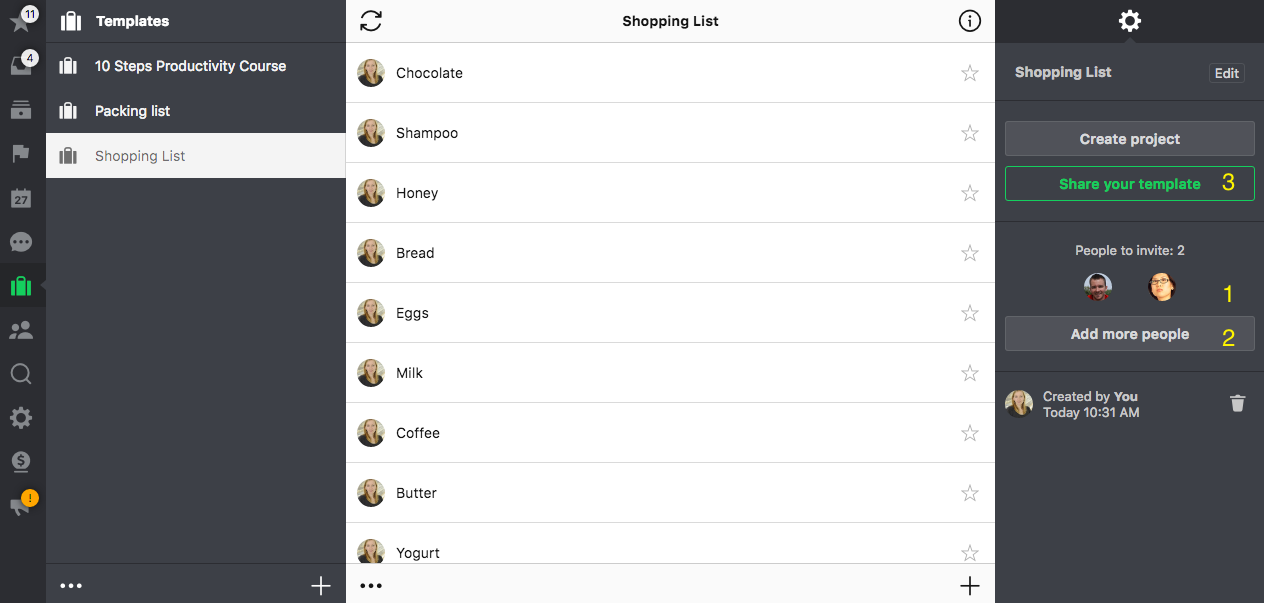Open the calendar icon showing 27
The image size is (1264, 603).
click(x=21, y=197)
